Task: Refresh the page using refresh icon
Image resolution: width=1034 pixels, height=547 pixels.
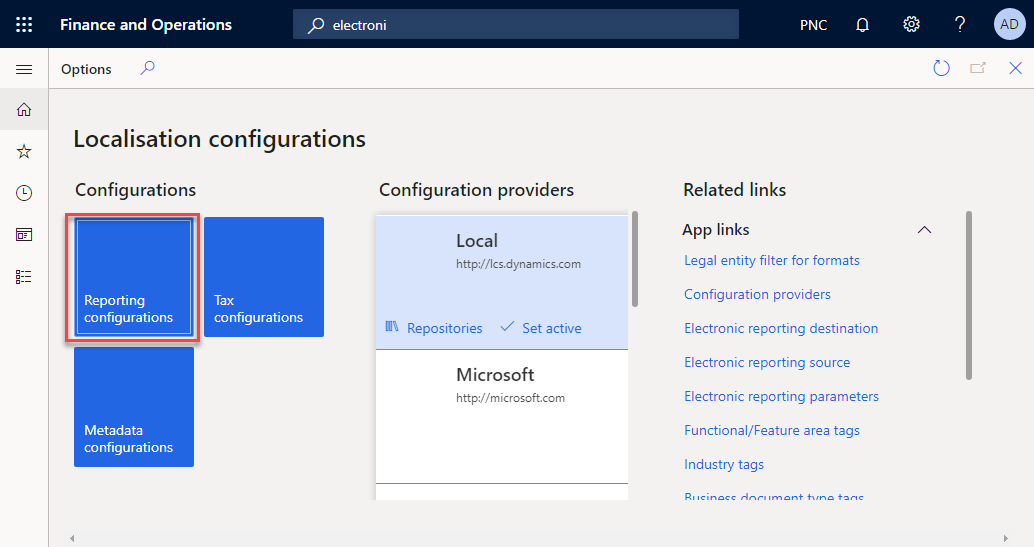Action: click(941, 68)
